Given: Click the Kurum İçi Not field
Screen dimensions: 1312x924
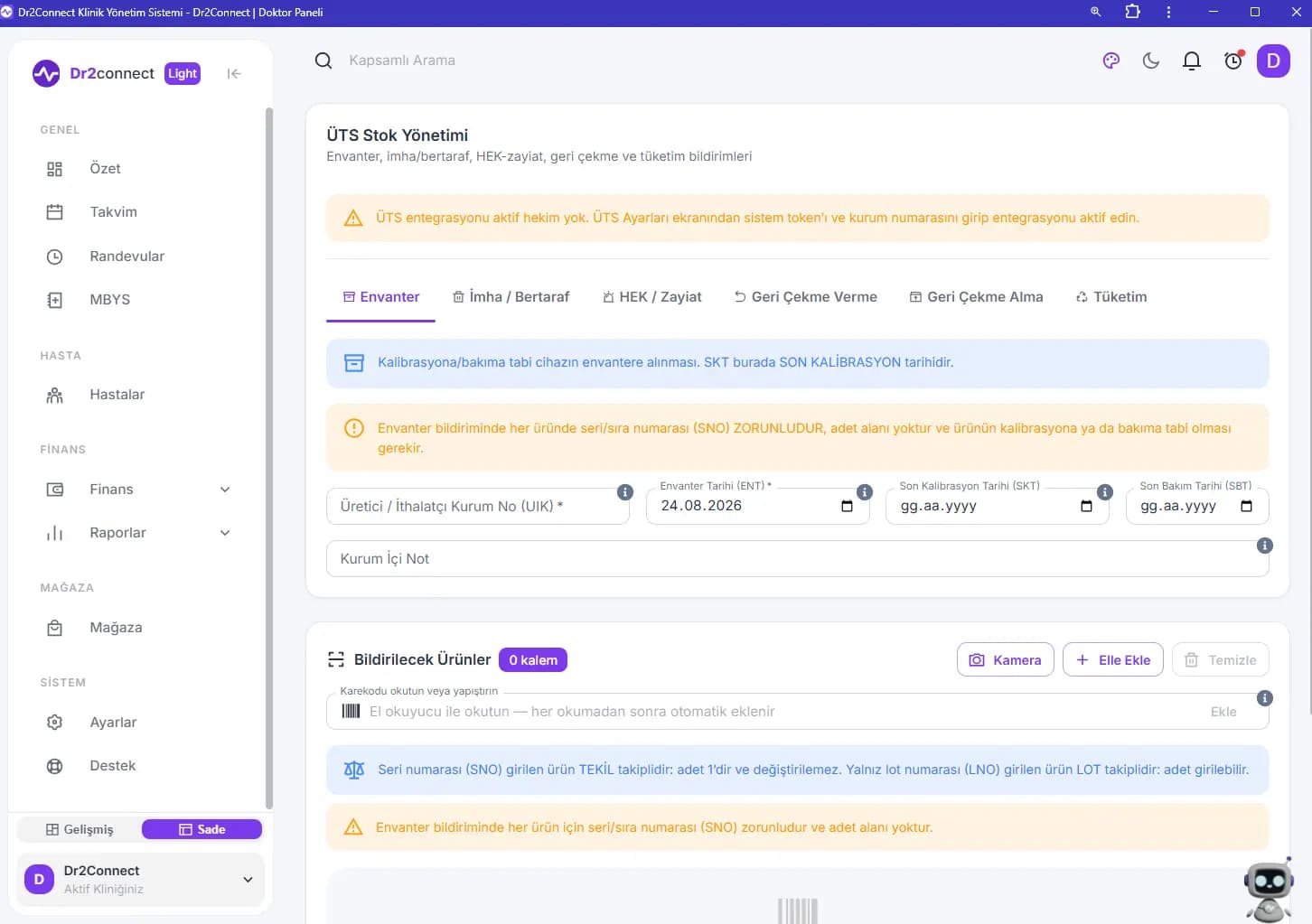Looking at the screenshot, I should [x=797, y=559].
